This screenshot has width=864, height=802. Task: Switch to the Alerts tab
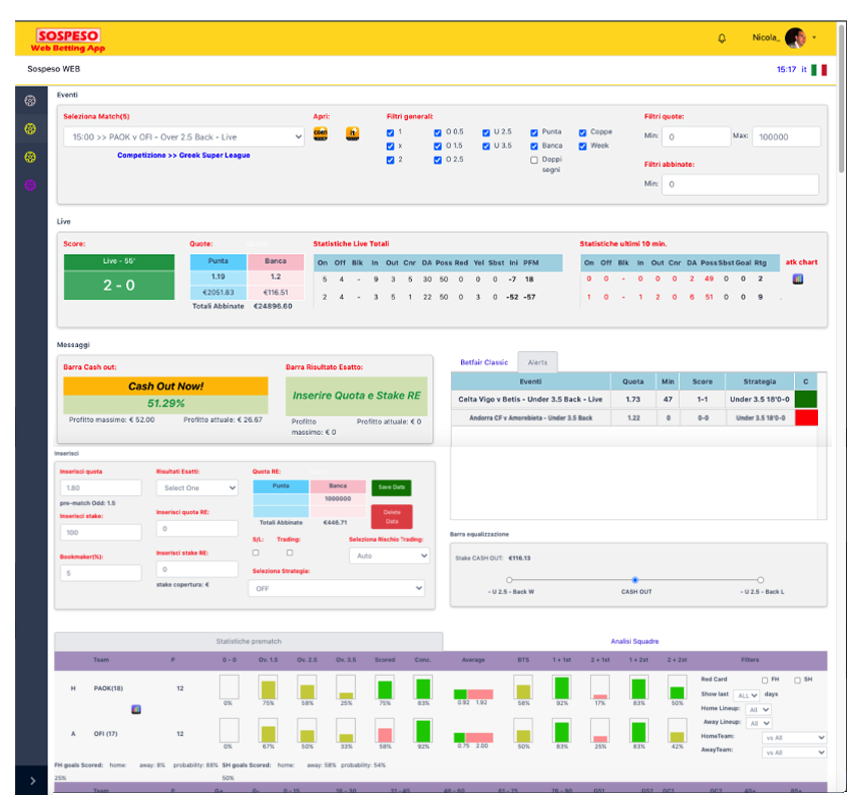click(537, 363)
